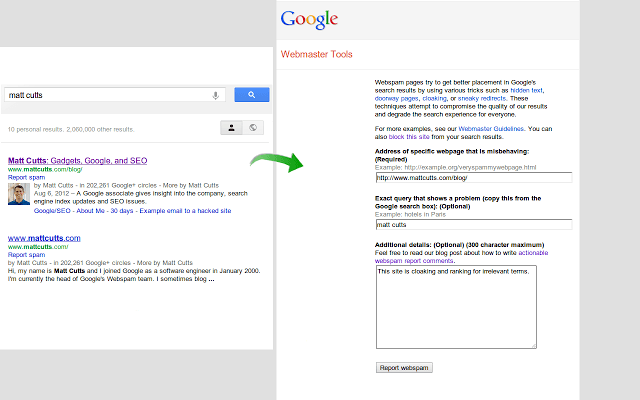The height and width of the screenshot is (400, 640).
Task: Click '10 personal results' count text
Action: click(36, 129)
